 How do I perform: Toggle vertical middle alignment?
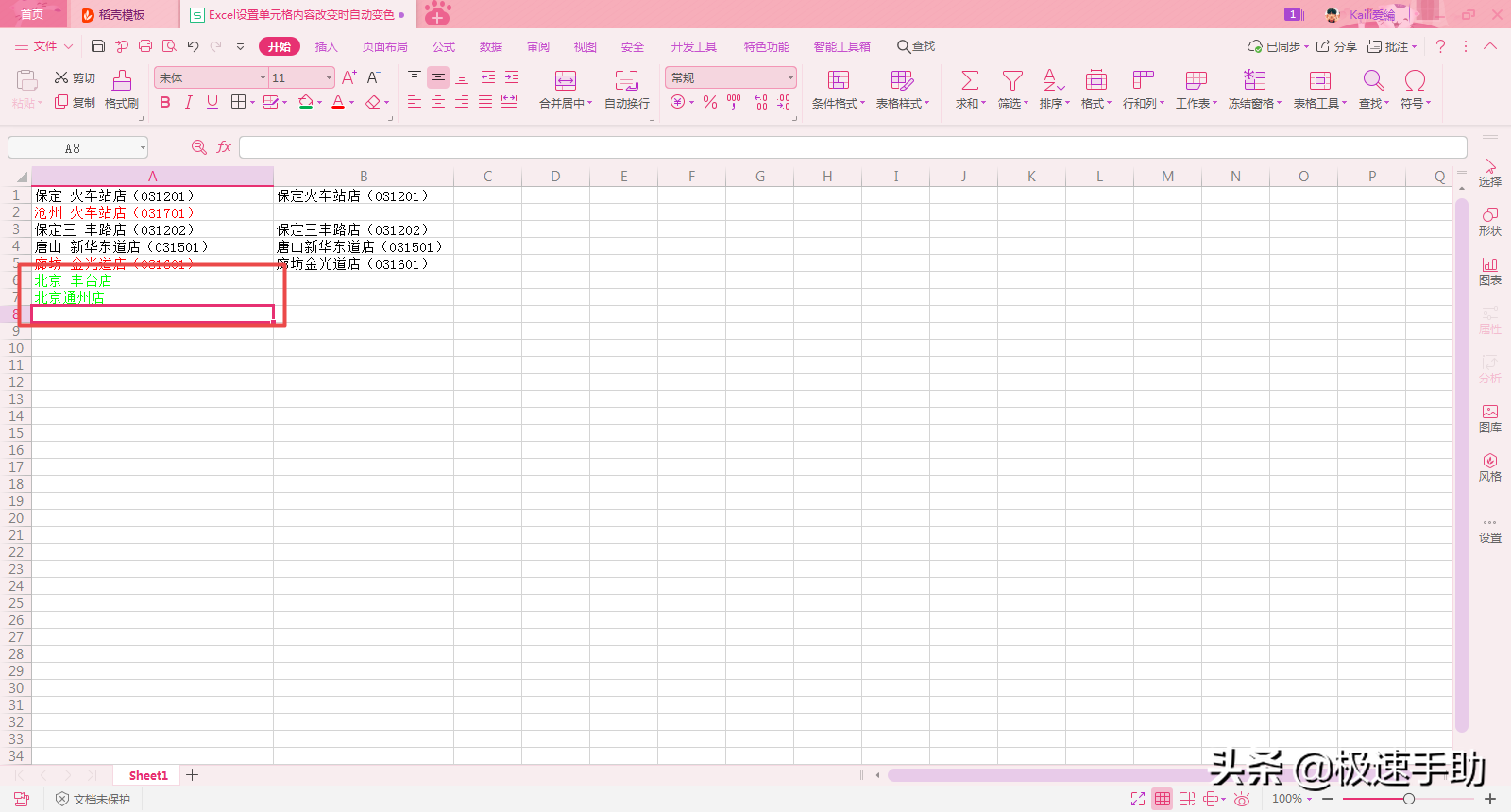(438, 76)
